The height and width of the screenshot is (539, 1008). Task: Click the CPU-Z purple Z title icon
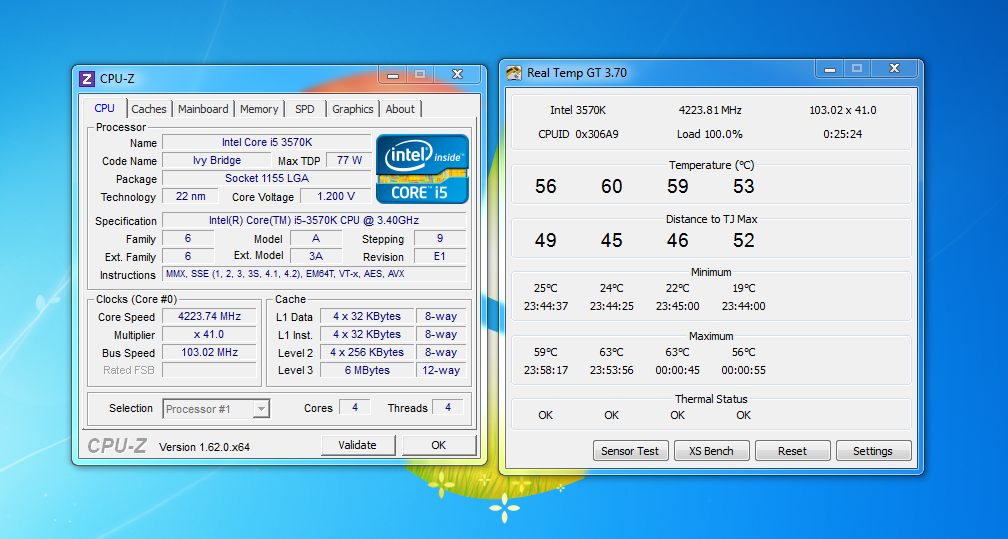point(87,79)
